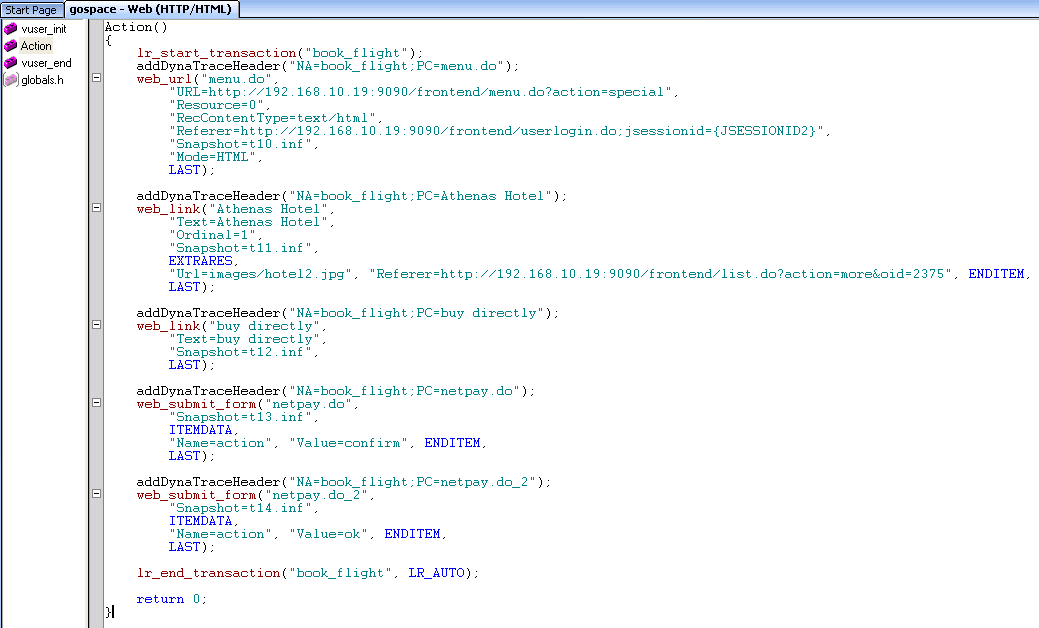Click the "Ordinal=1" argument
1039x628 pixels.
click(212, 235)
